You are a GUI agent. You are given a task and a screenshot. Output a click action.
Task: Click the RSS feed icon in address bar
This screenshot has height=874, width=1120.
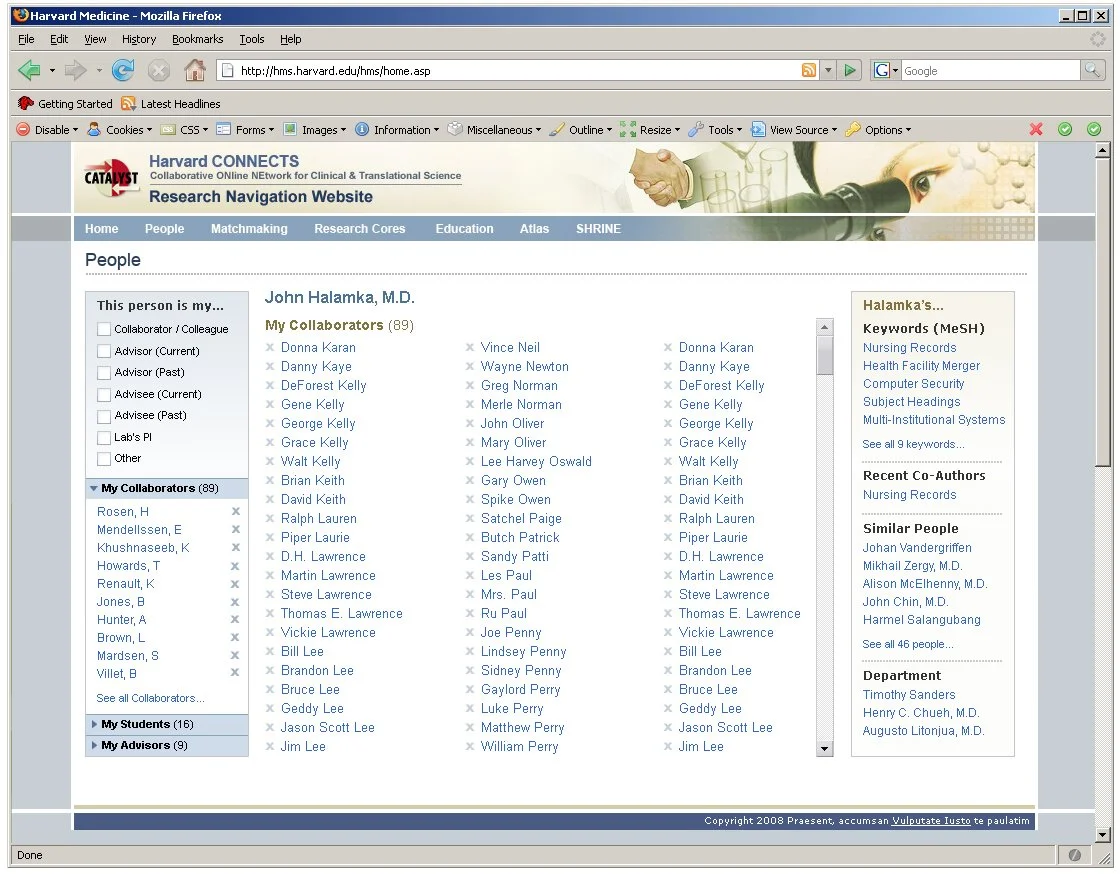click(809, 70)
